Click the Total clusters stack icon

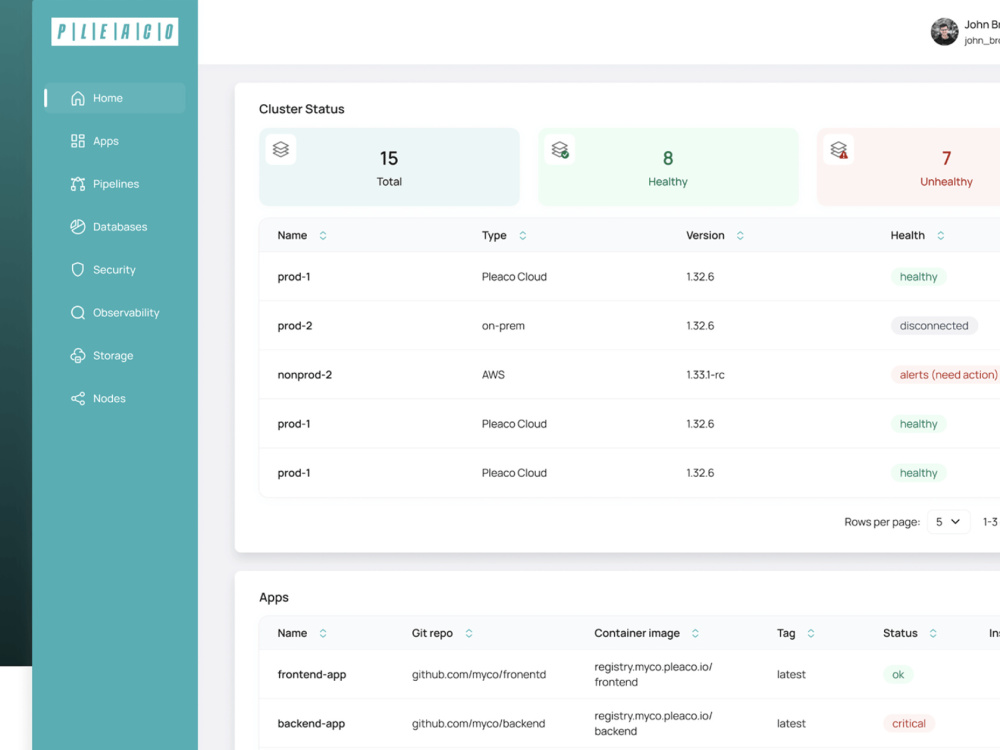(281, 150)
